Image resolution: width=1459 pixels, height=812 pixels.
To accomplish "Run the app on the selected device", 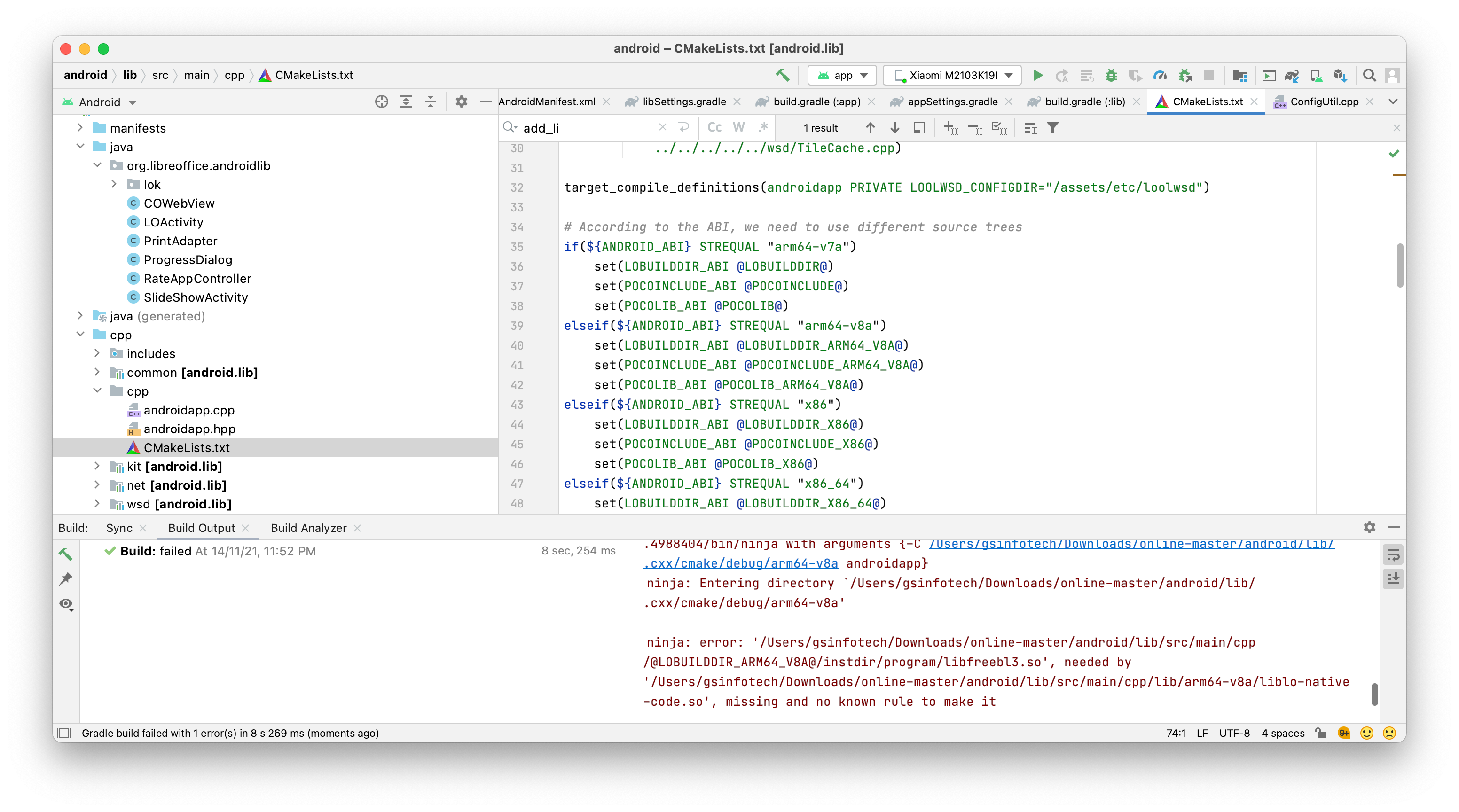I will pyautogui.click(x=1038, y=75).
